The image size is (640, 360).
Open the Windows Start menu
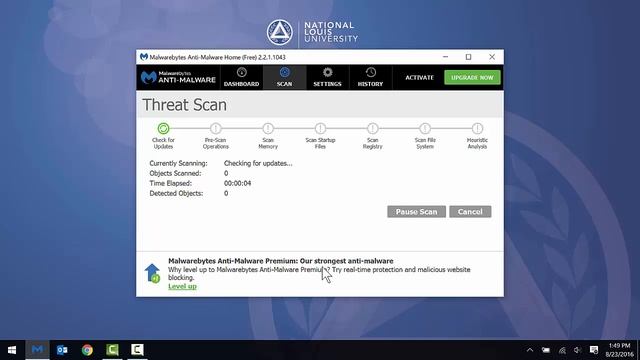pyautogui.click(x=12, y=350)
